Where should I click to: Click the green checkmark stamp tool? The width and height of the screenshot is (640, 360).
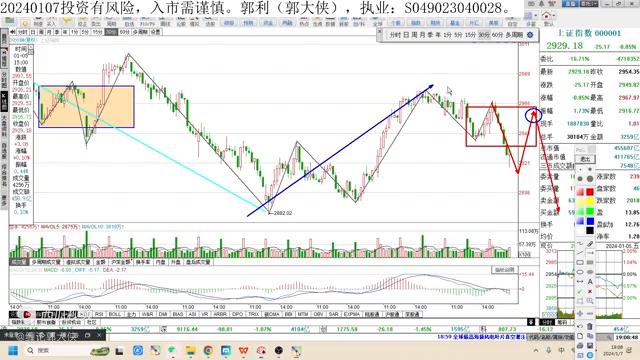click(580, 291)
